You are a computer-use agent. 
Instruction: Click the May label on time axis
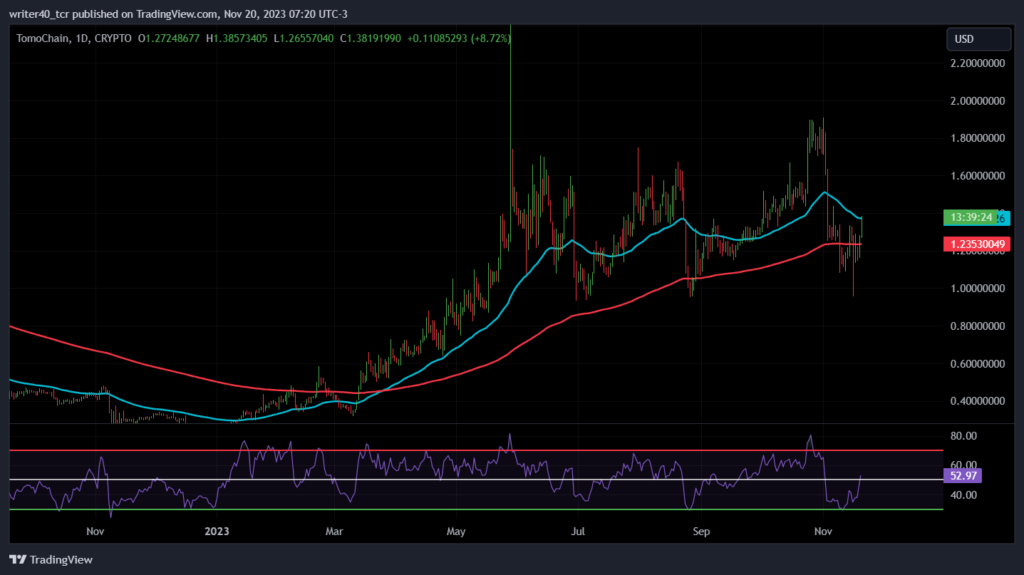click(x=456, y=531)
